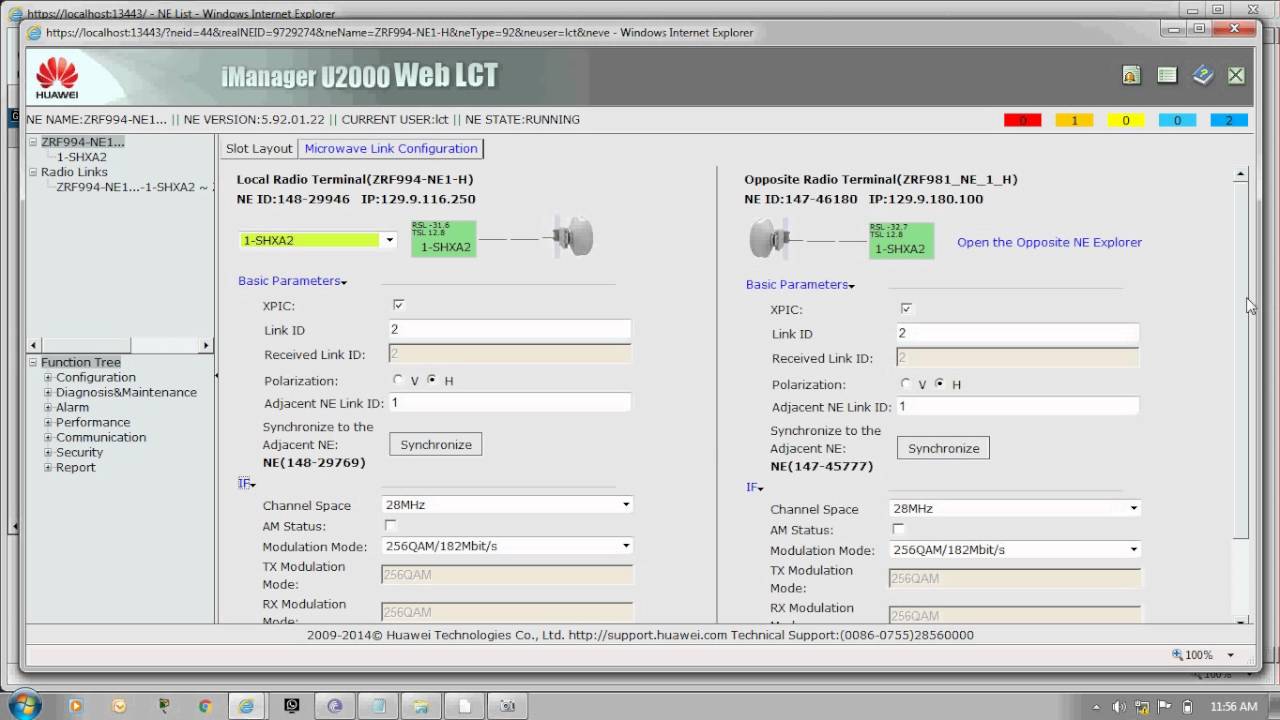Open the Windows Start button
Viewport: 1280px width, 720px height.
pos(23,705)
